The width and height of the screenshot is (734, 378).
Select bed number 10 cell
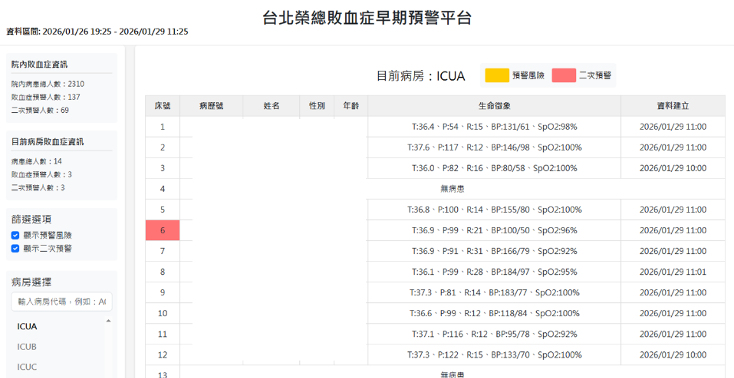(x=162, y=313)
